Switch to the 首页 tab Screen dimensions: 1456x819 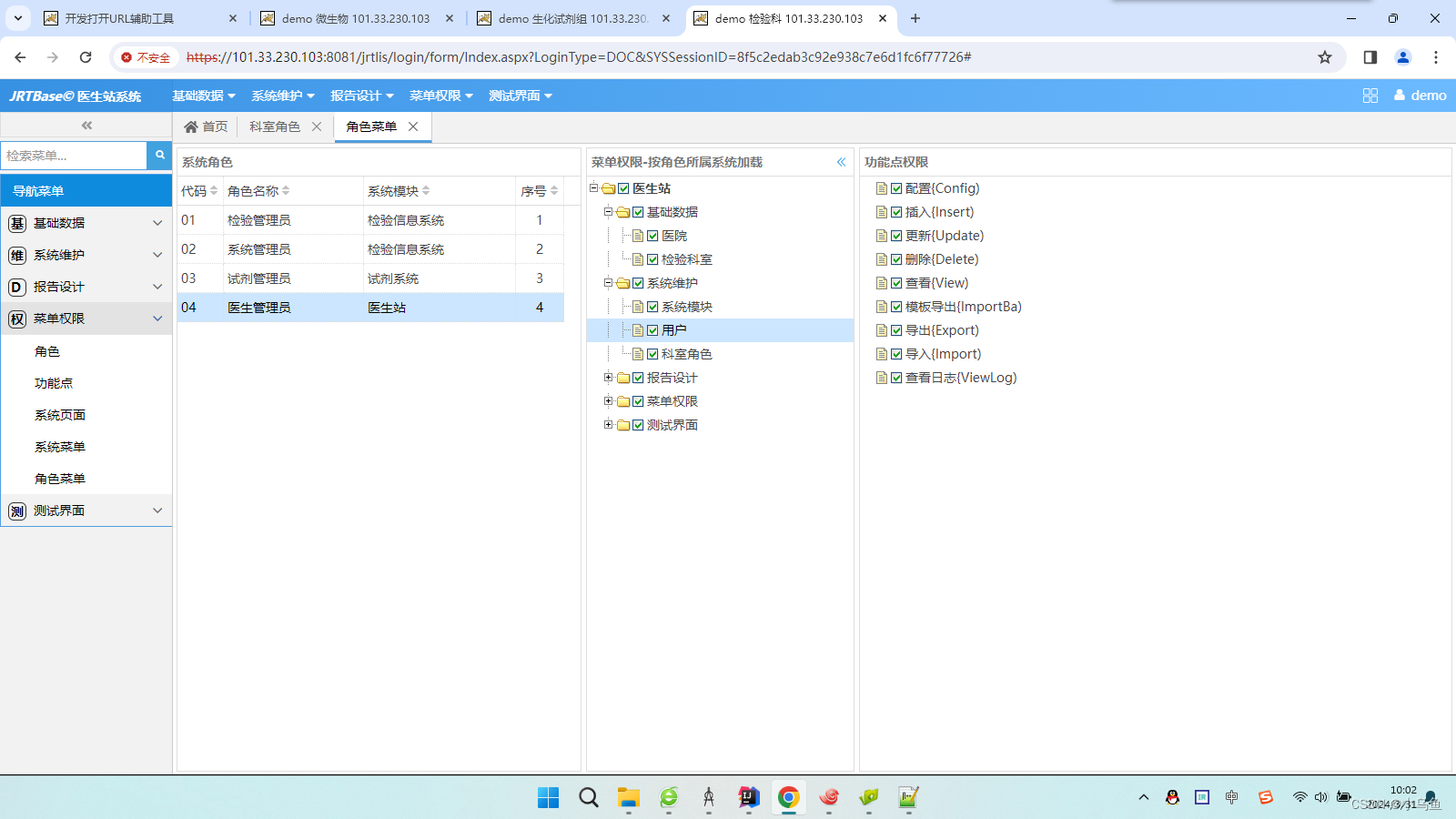click(206, 126)
